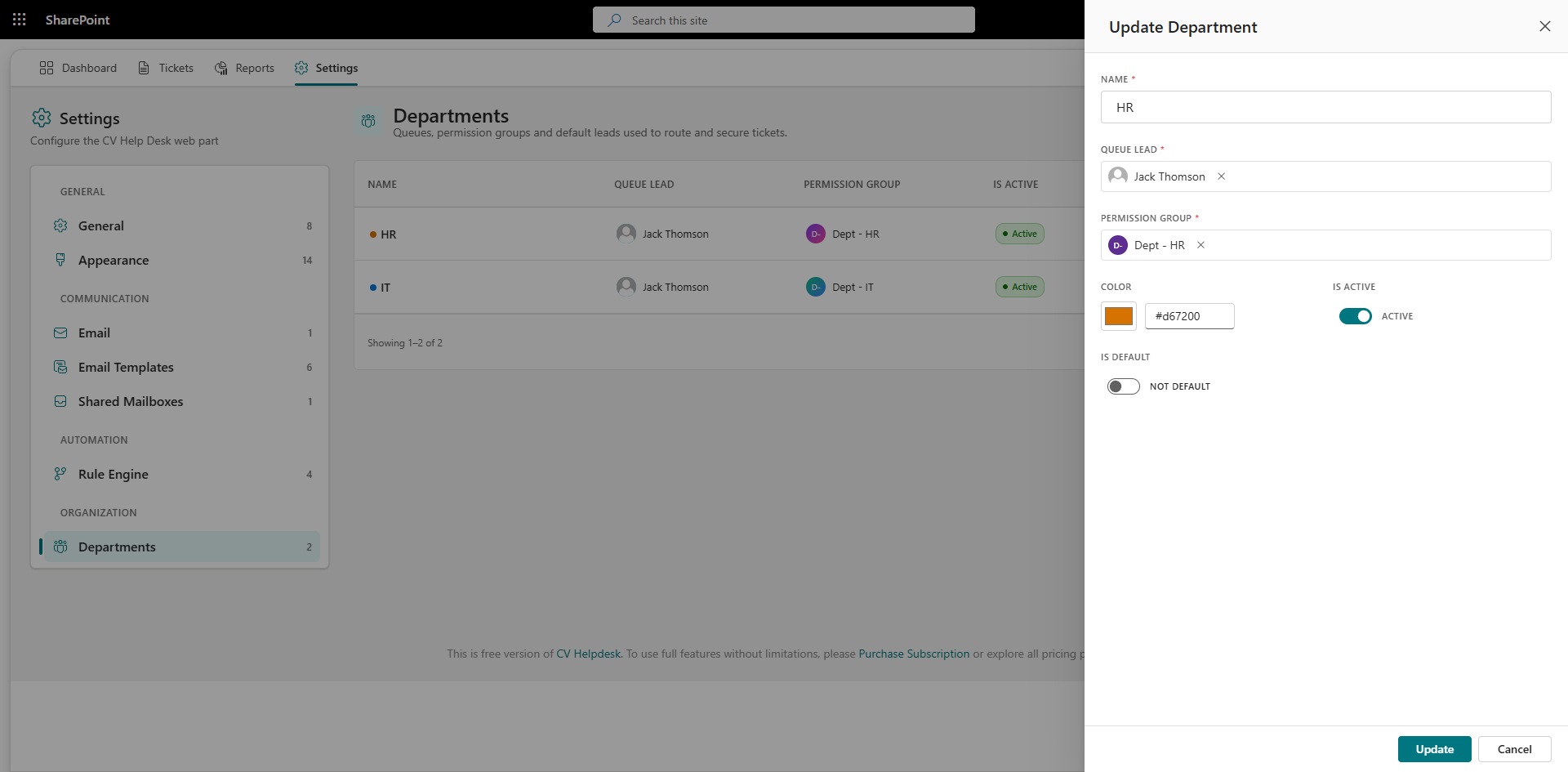The image size is (1568, 772).
Task: Switch to the Tickets tab
Action: click(166, 68)
